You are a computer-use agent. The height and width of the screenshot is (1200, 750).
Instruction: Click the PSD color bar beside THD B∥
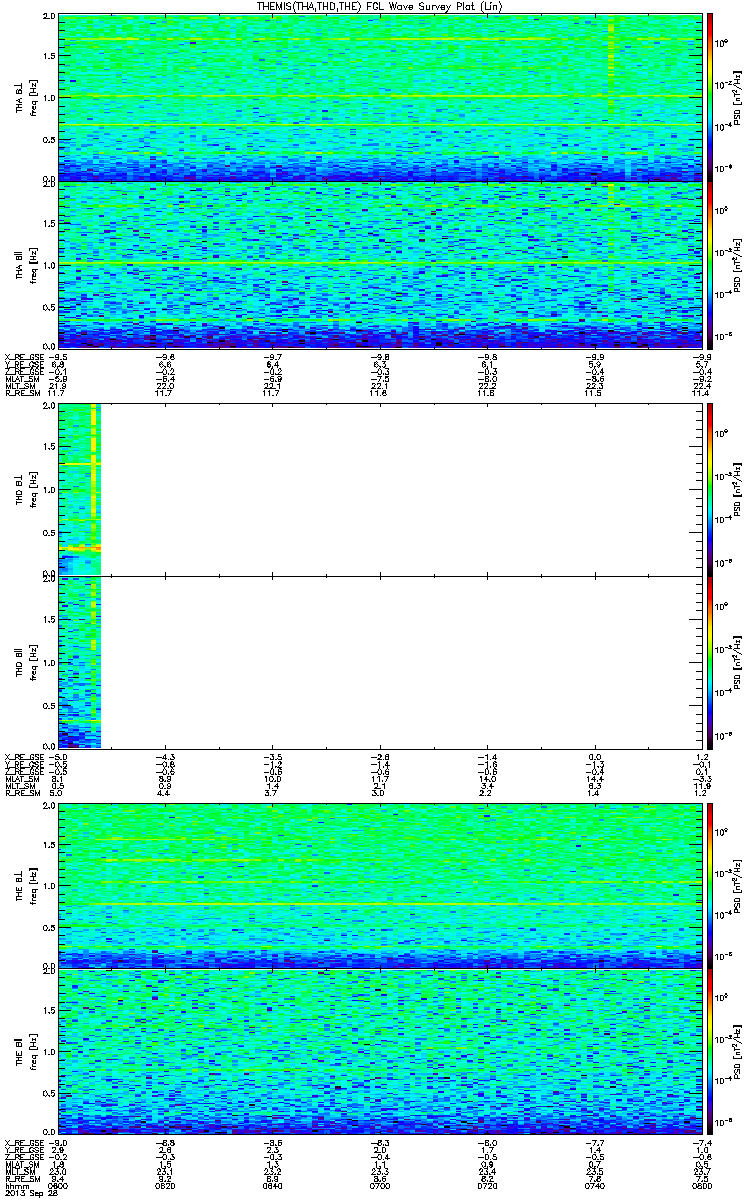pyautogui.click(x=710, y=661)
